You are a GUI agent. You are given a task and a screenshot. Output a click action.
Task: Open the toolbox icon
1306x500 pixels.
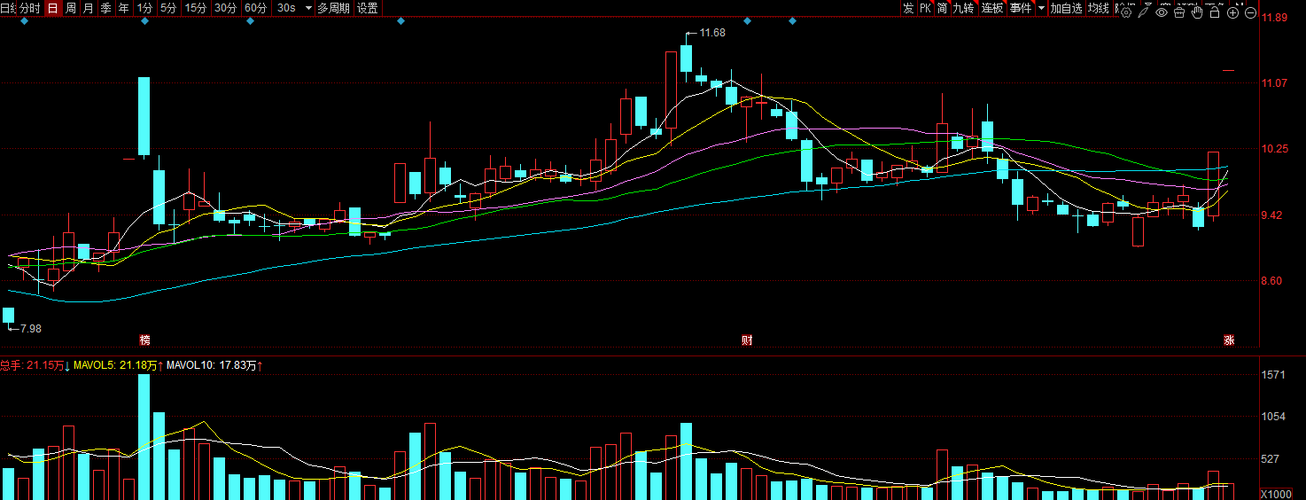click(x=1179, y=12)
